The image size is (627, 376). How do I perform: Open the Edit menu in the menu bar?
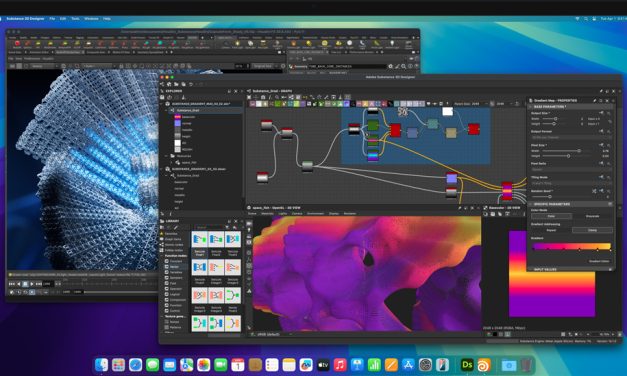pyautogui.click(x=63, y=19)
